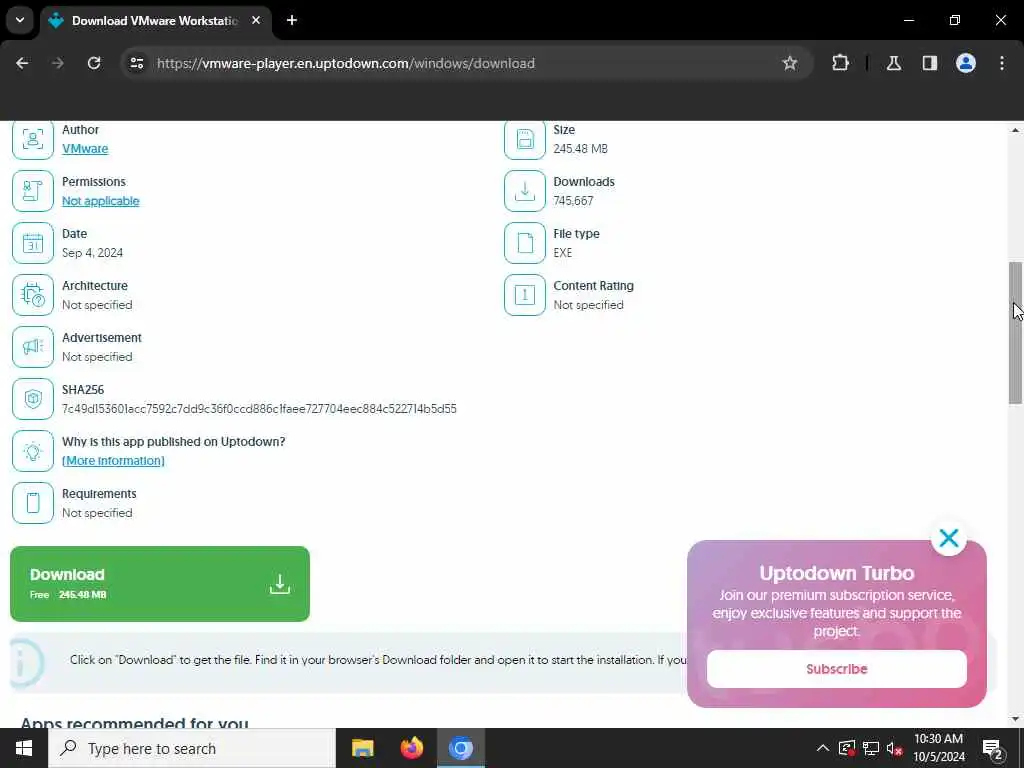
Task: Click the muted volume tray icon
Action: (895, 748)
